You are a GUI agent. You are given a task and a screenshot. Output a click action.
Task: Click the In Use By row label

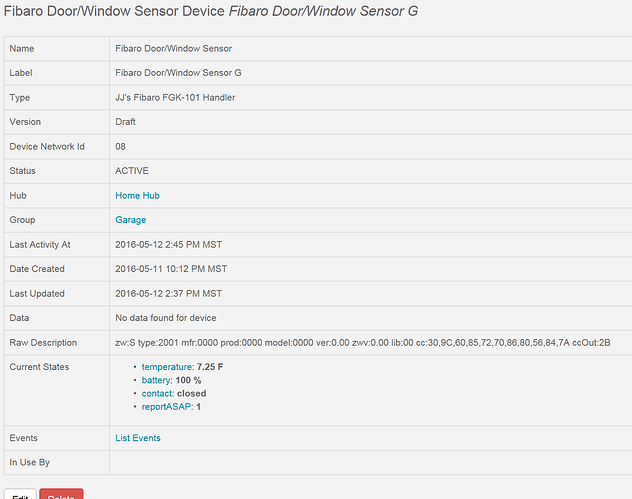[29, 462]
